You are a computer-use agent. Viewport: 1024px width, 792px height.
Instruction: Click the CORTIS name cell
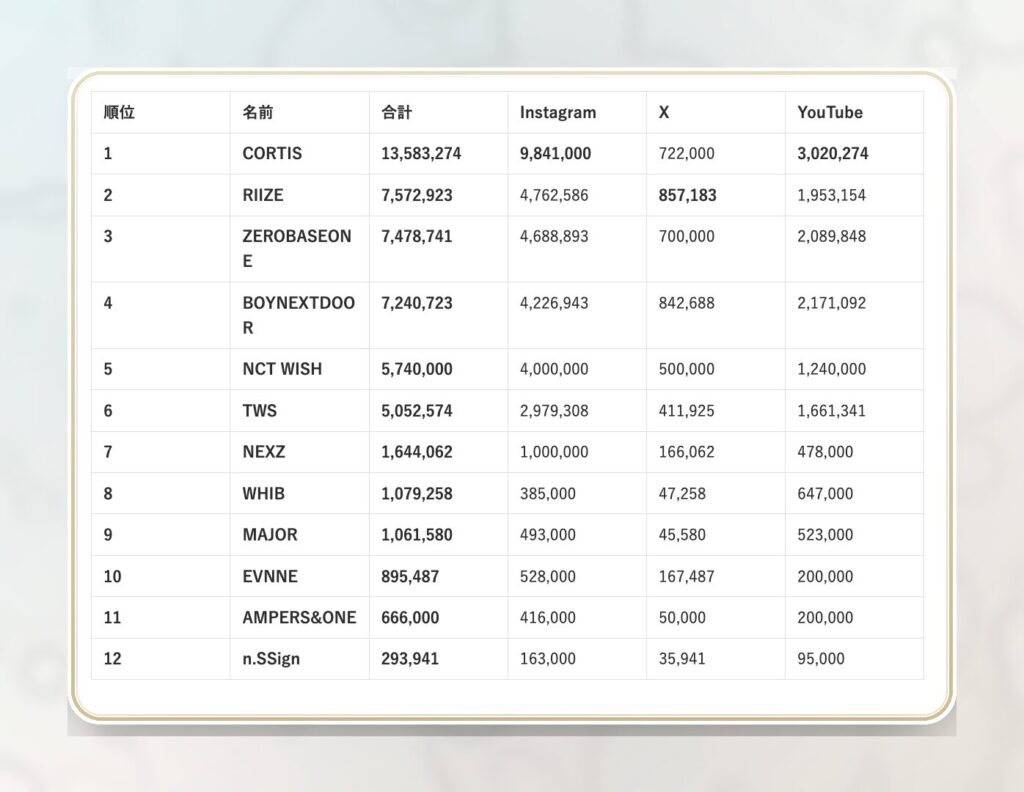click(x=272, y=154)
